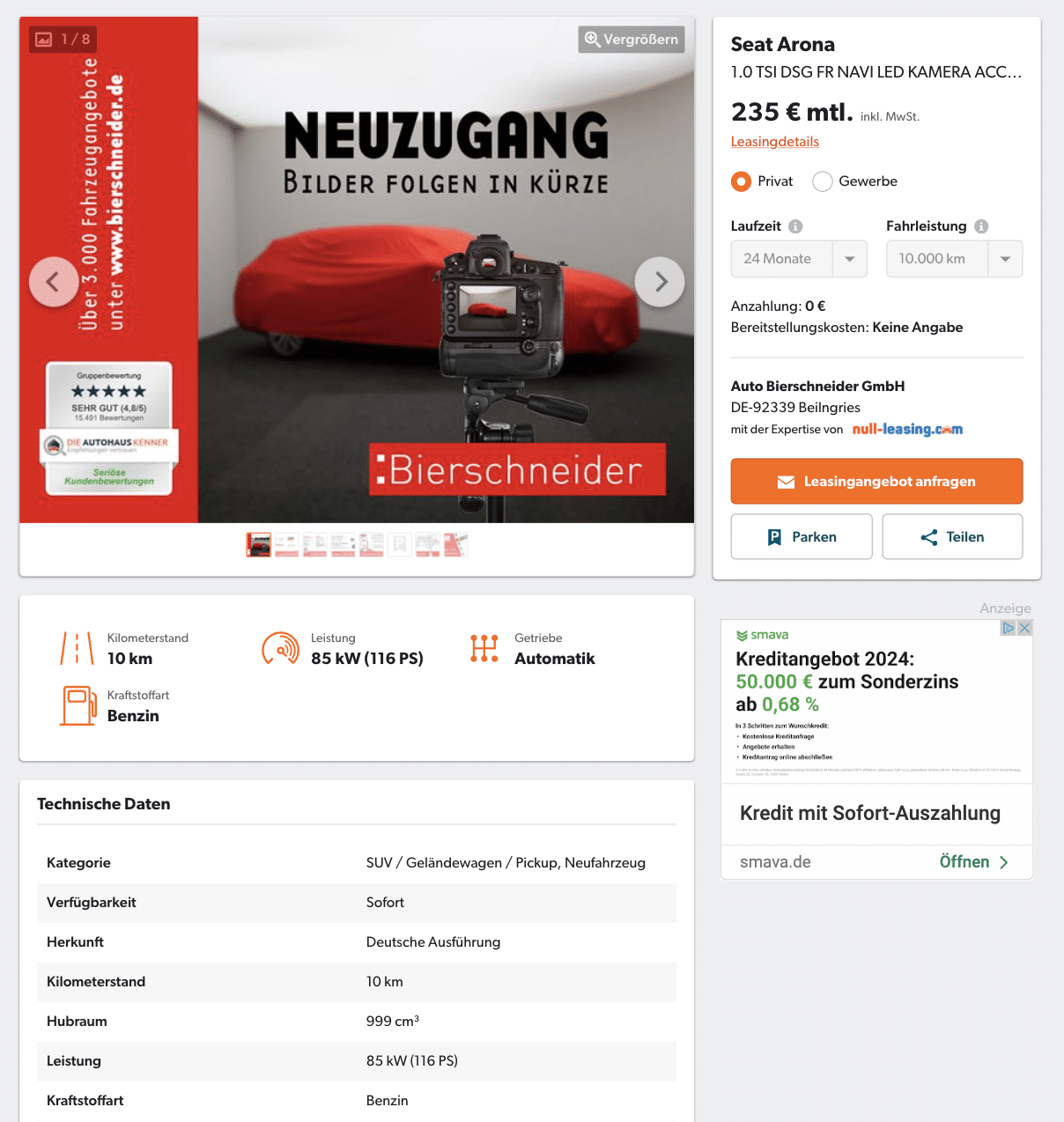This screenshot has width=1064, height=1122.
Task: Go to the previous gallery image
Action: [54, 282]
